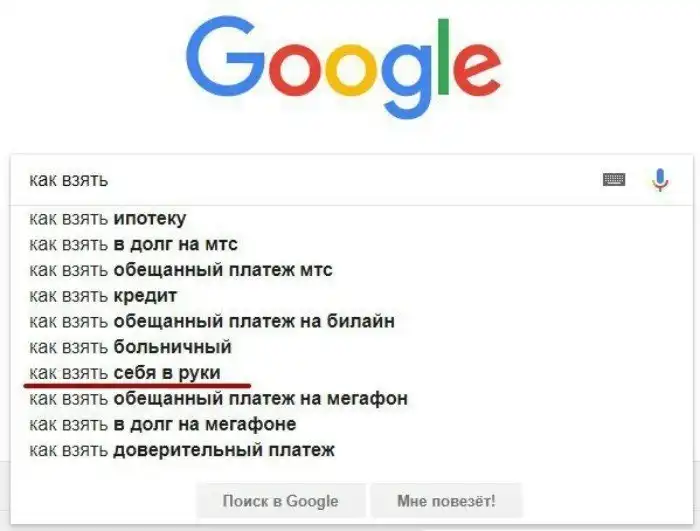The image size is (700, 531).
Task: Choose 'как взять обещанный платеж на билайн'
Action: click(x=212, y=321)
